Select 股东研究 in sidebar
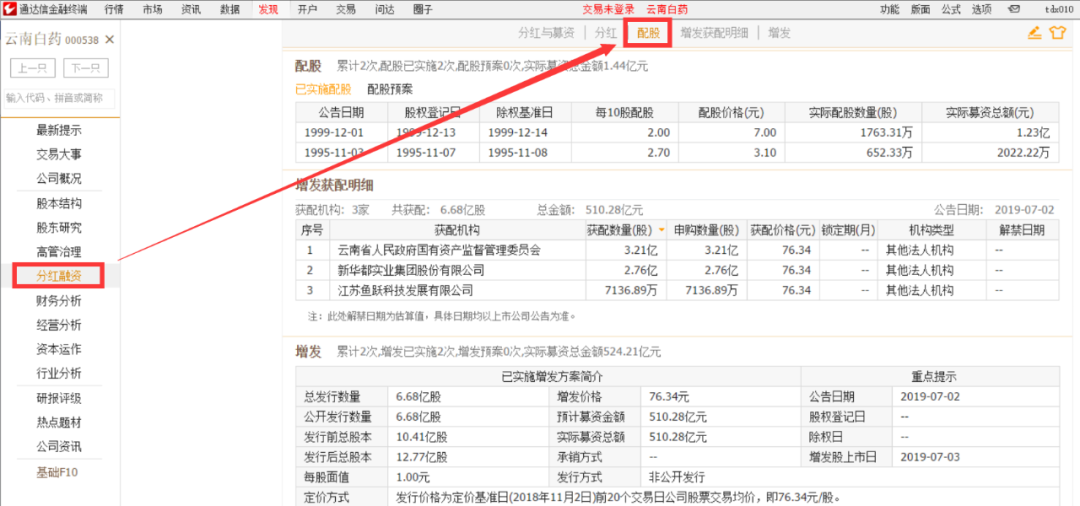 [x=59, y=228]
